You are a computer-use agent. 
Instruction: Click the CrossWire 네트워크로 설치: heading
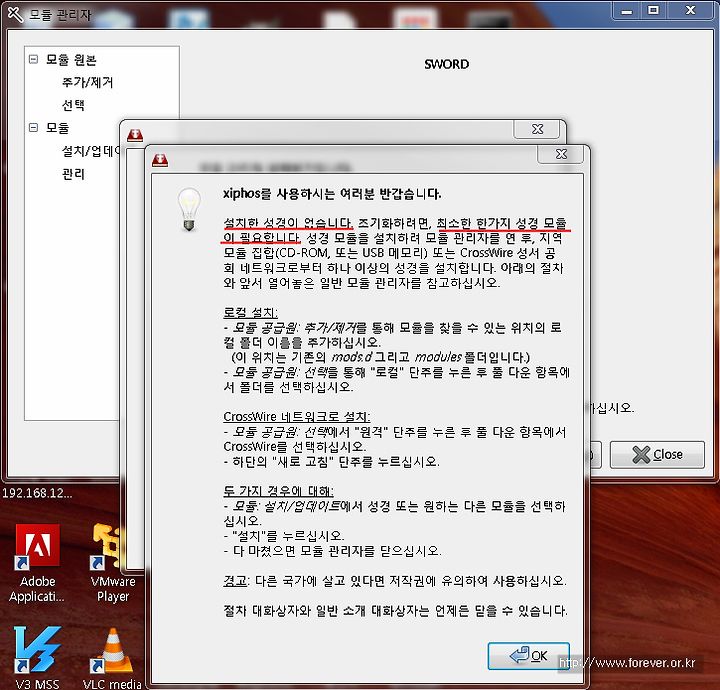click(x=297, y=417)
